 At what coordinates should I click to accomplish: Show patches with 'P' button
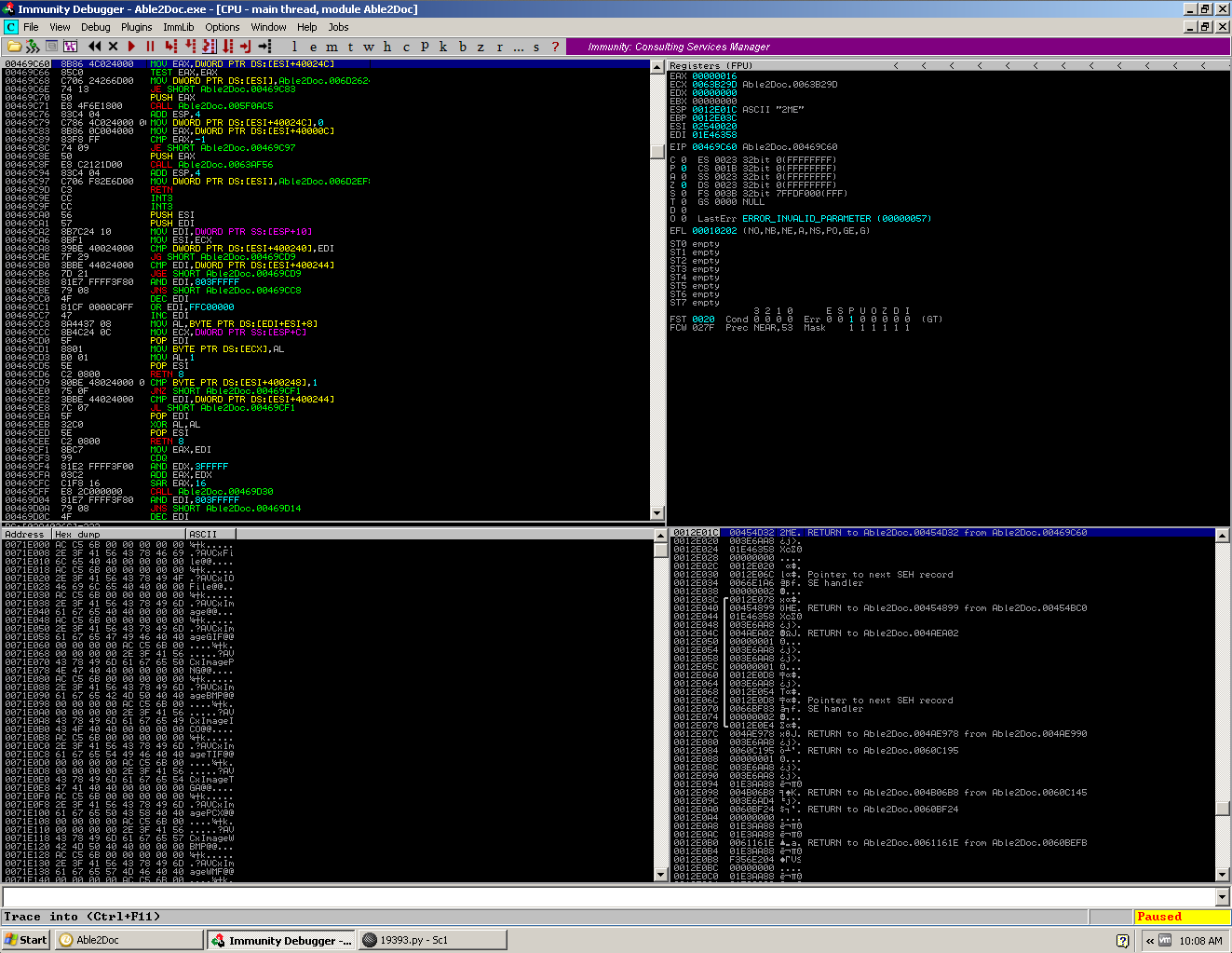coord(425,46)
